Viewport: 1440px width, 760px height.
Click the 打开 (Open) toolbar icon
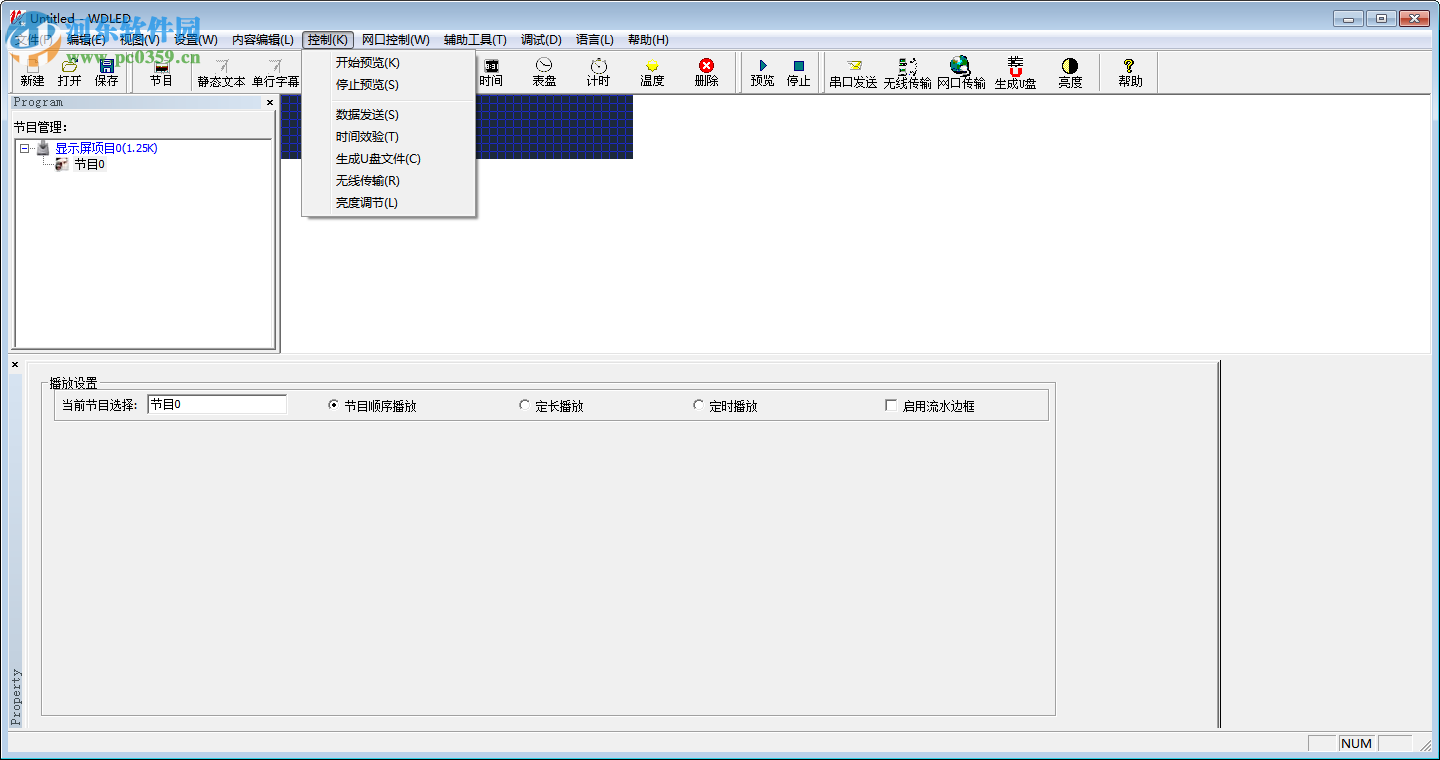coord(69,73)
